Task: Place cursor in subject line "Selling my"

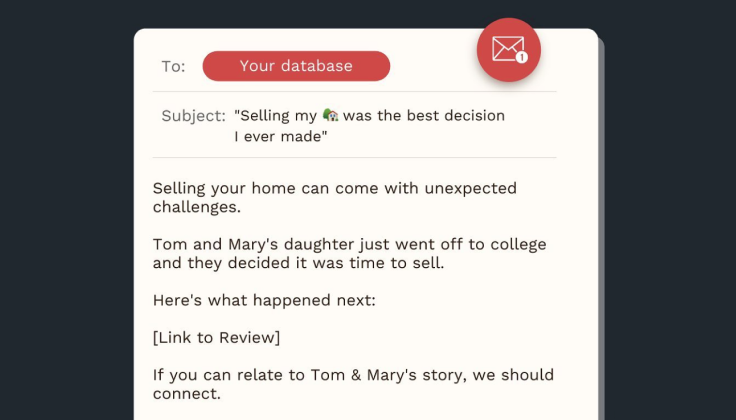Action: tap(276, 115)
